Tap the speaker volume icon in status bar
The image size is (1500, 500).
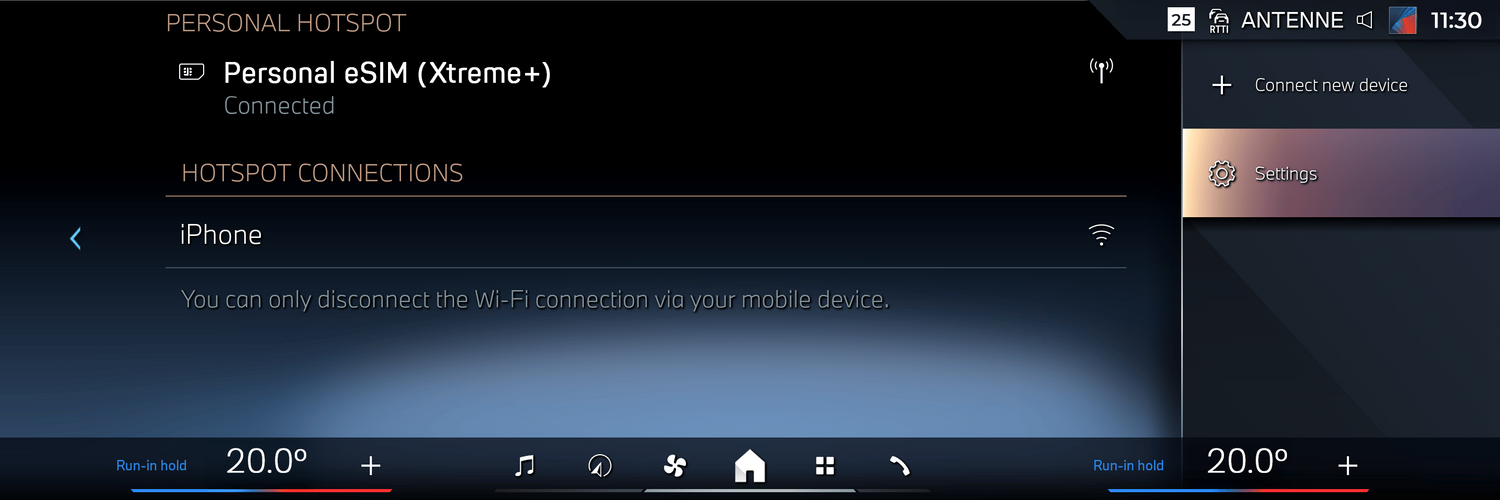click(x=1364, y=20)
